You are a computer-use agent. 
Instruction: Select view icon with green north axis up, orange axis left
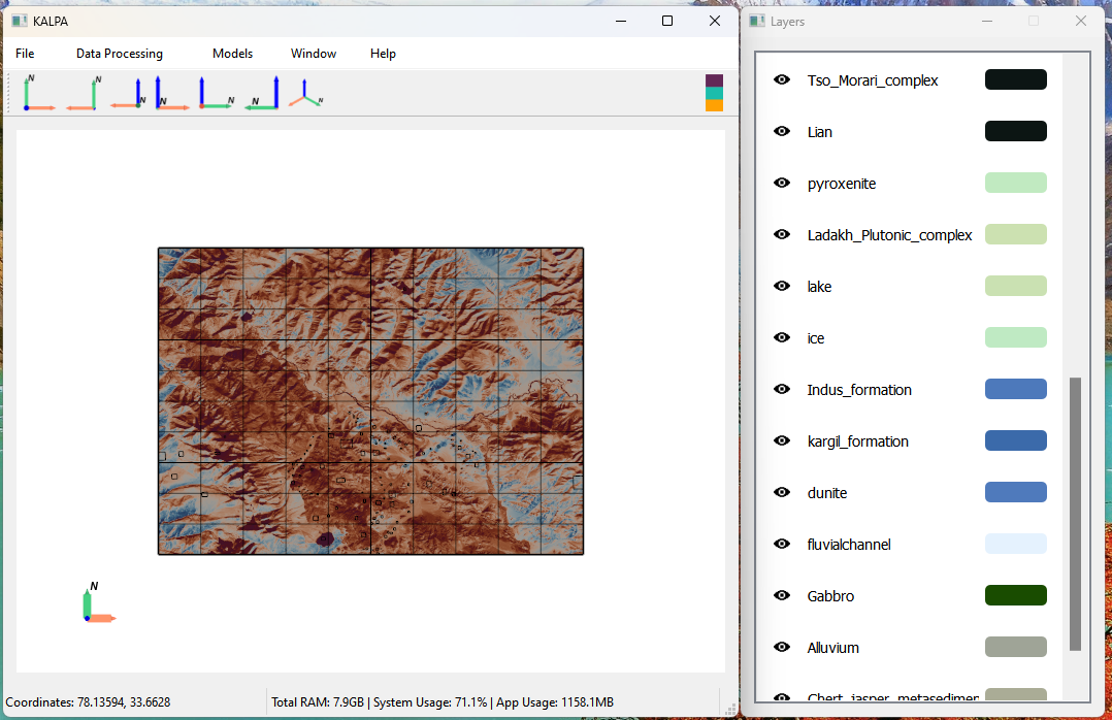(x=84, y=93)
